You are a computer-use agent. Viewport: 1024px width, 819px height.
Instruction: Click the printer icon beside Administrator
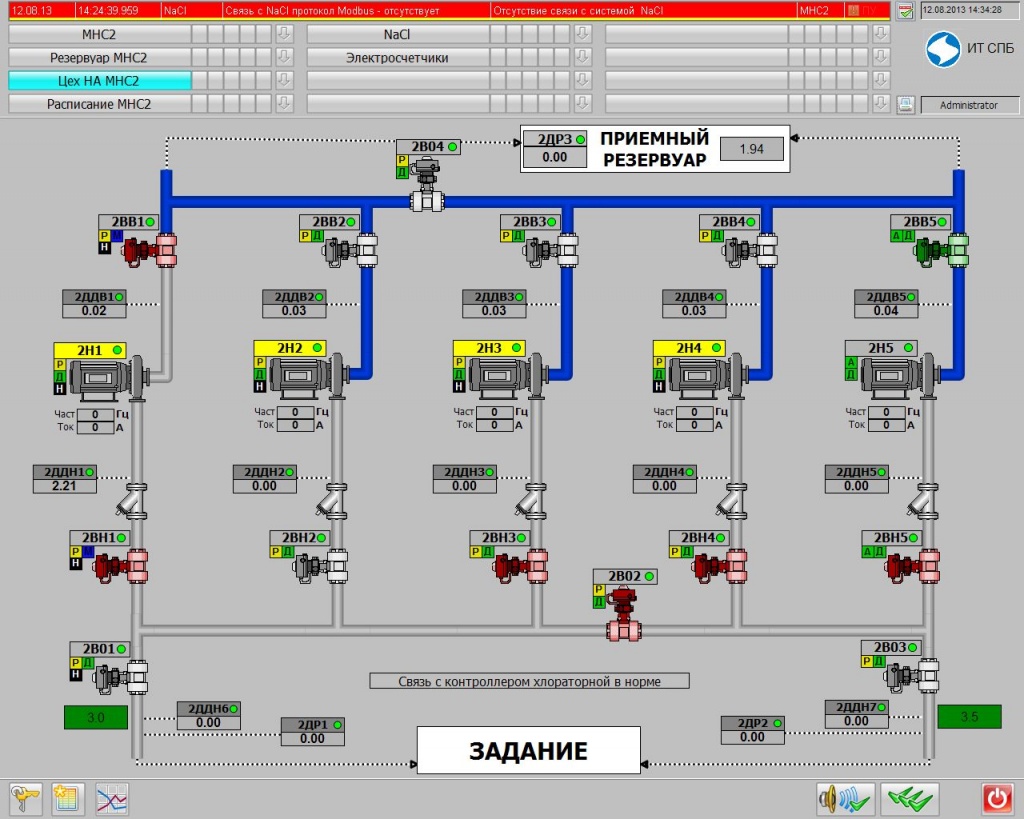tap(905, 104)
